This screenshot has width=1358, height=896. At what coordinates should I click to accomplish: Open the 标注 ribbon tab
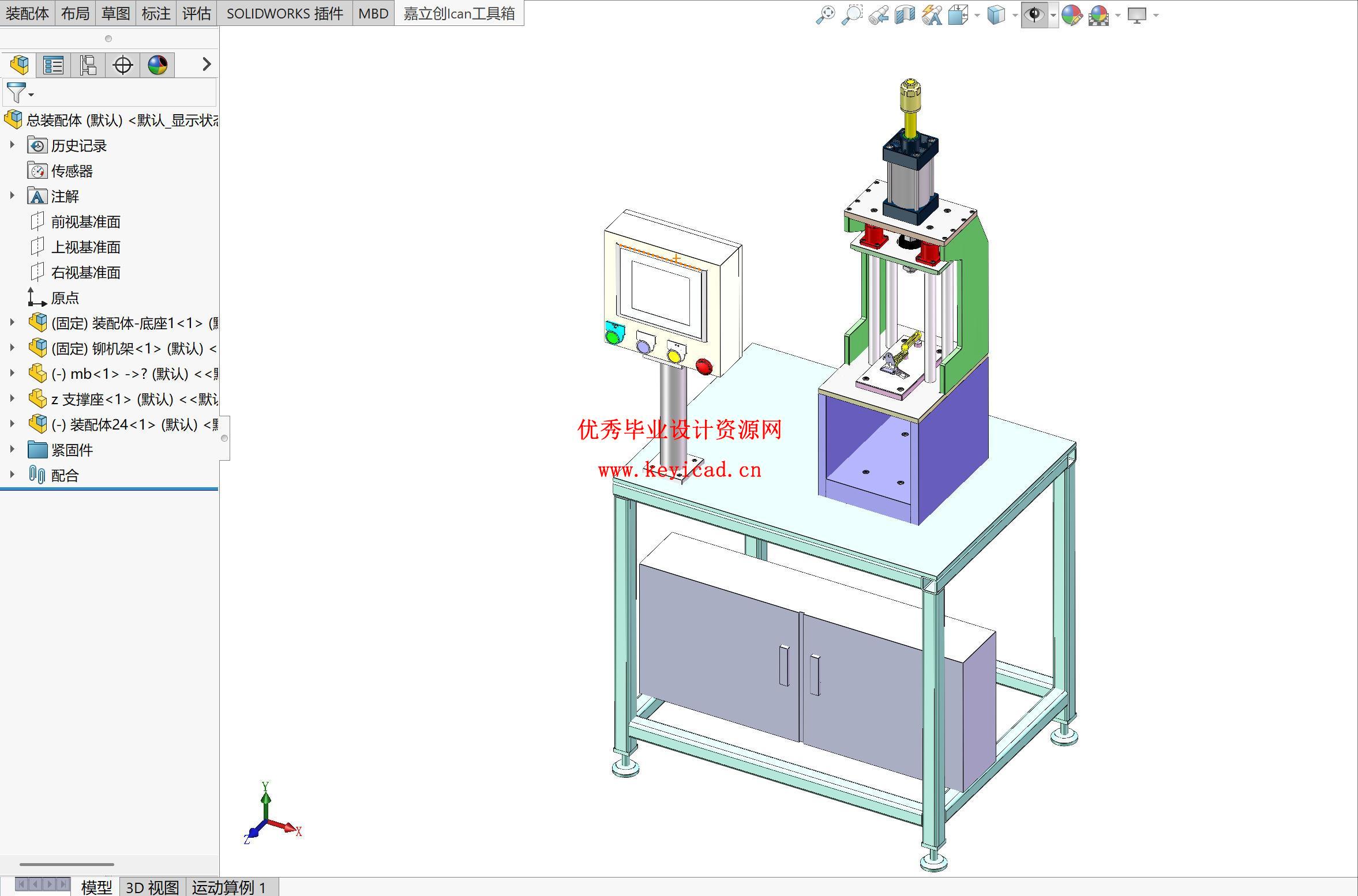point(156,13)
